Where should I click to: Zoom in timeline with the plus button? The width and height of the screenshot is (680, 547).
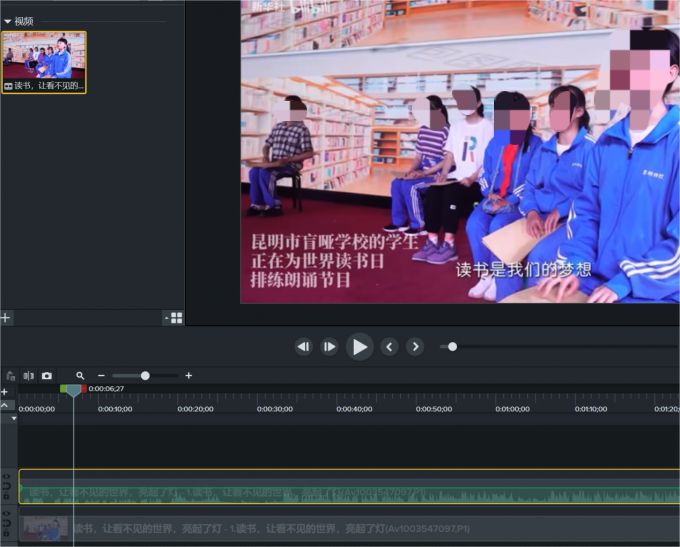click(x=189, y=376)
